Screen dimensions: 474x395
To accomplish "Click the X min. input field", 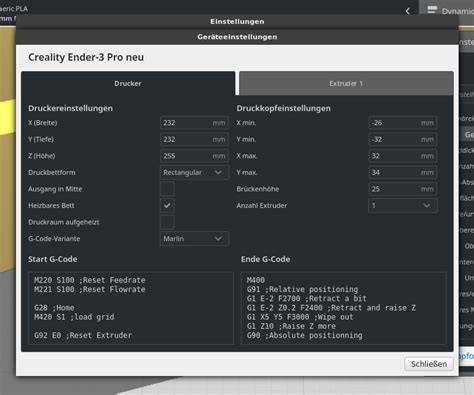I will pyautogui.click(x=403, y=123).
